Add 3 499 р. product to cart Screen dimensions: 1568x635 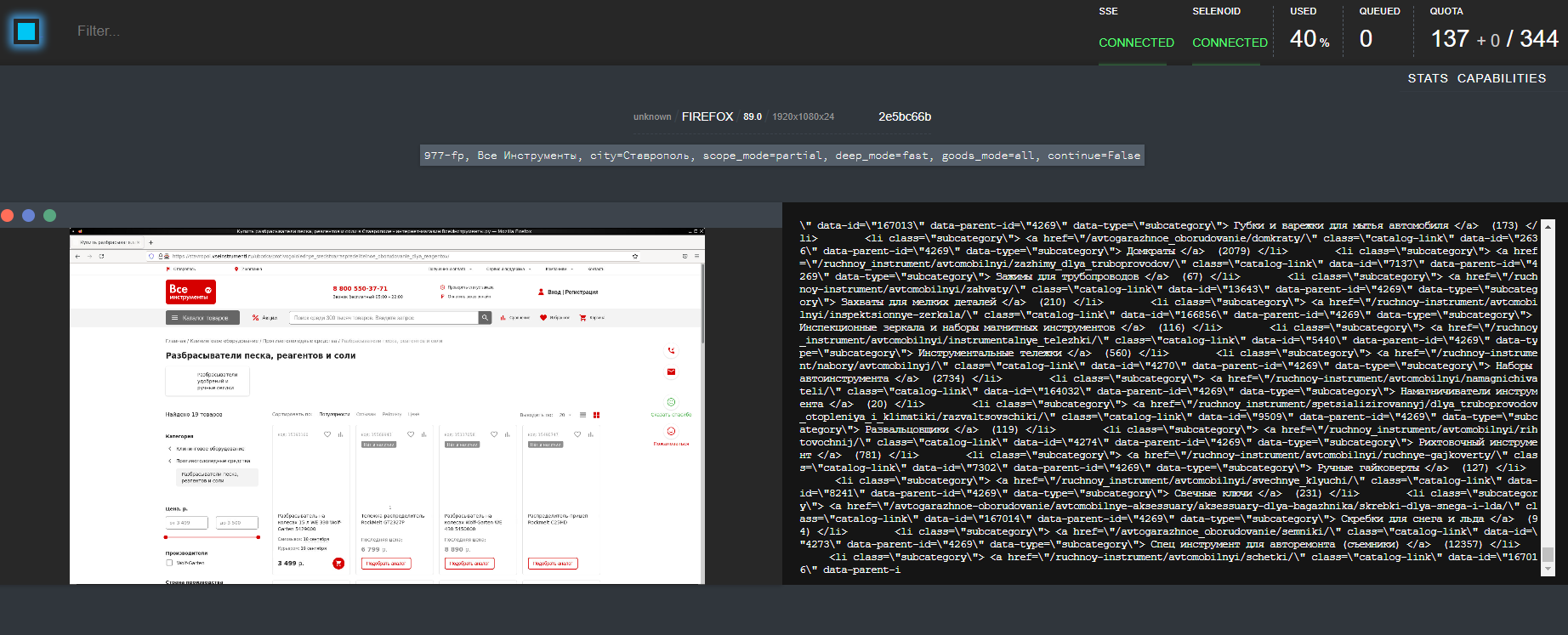click(x=338, y=563)
